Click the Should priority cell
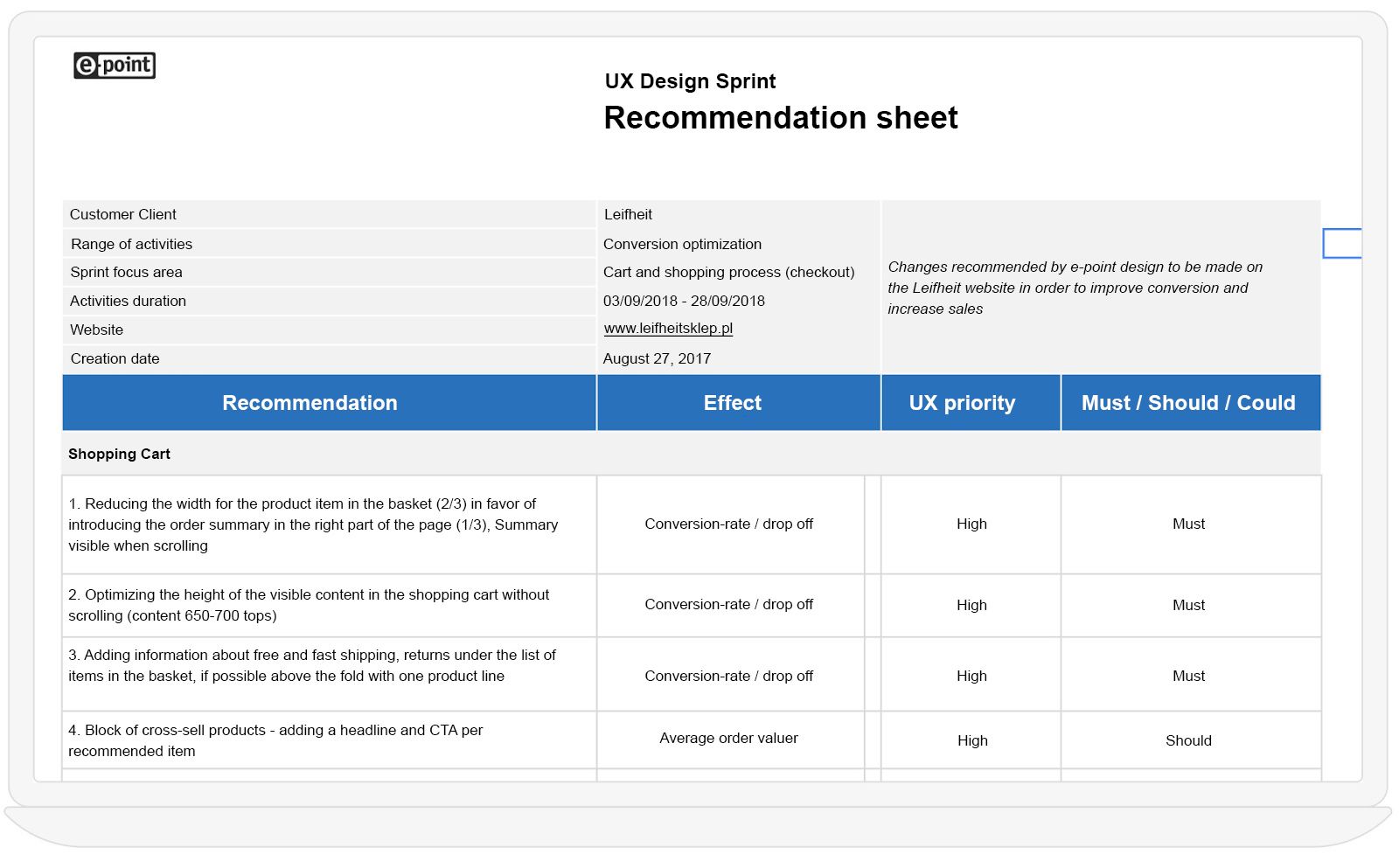 click(1188, 740)
